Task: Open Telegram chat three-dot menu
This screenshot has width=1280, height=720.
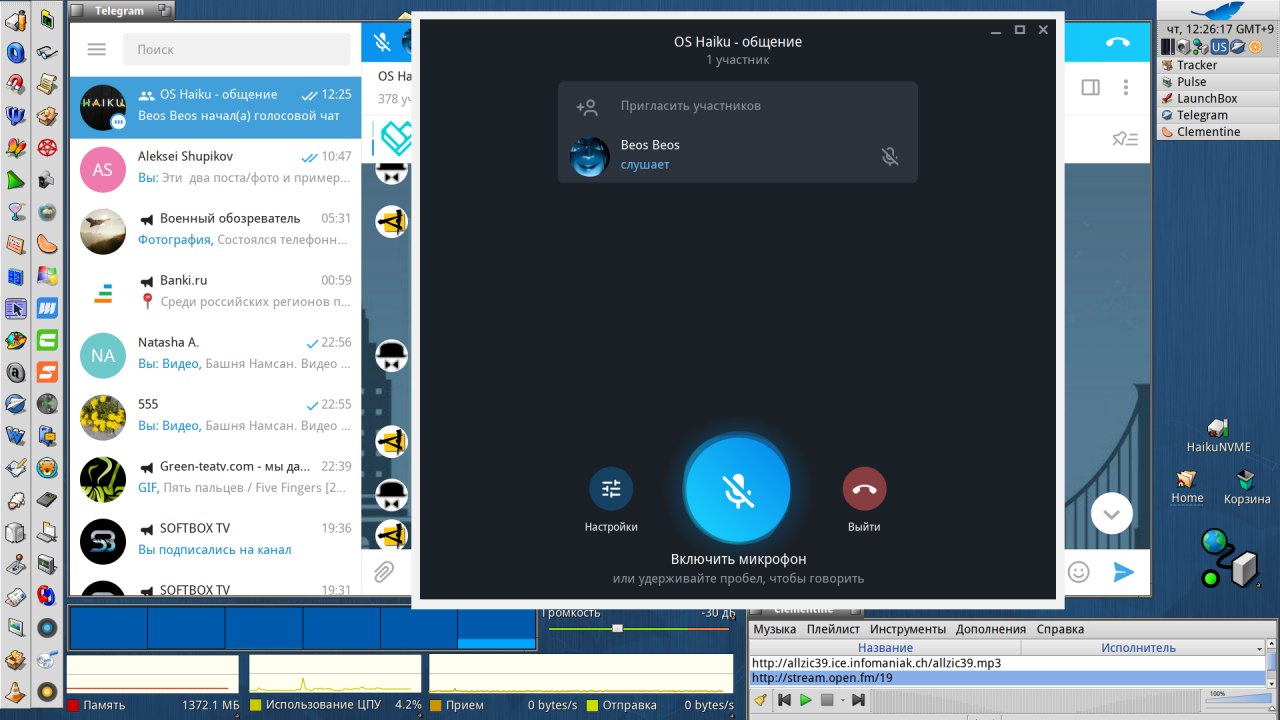Action: coord(1126,87)
